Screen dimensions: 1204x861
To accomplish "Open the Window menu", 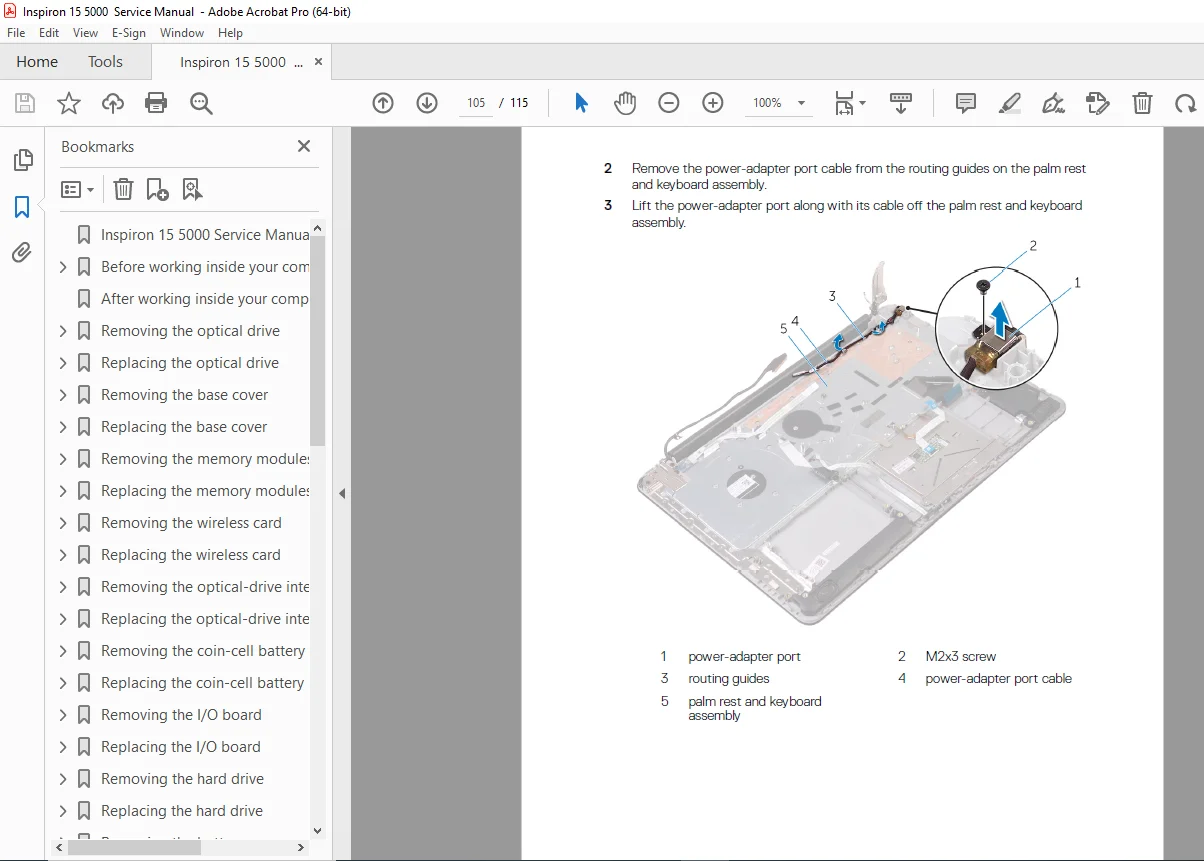I will (x=182, y=32).
